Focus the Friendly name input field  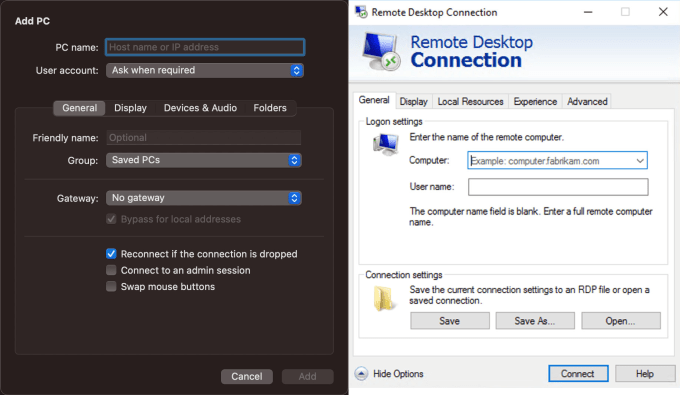[204, 138]
